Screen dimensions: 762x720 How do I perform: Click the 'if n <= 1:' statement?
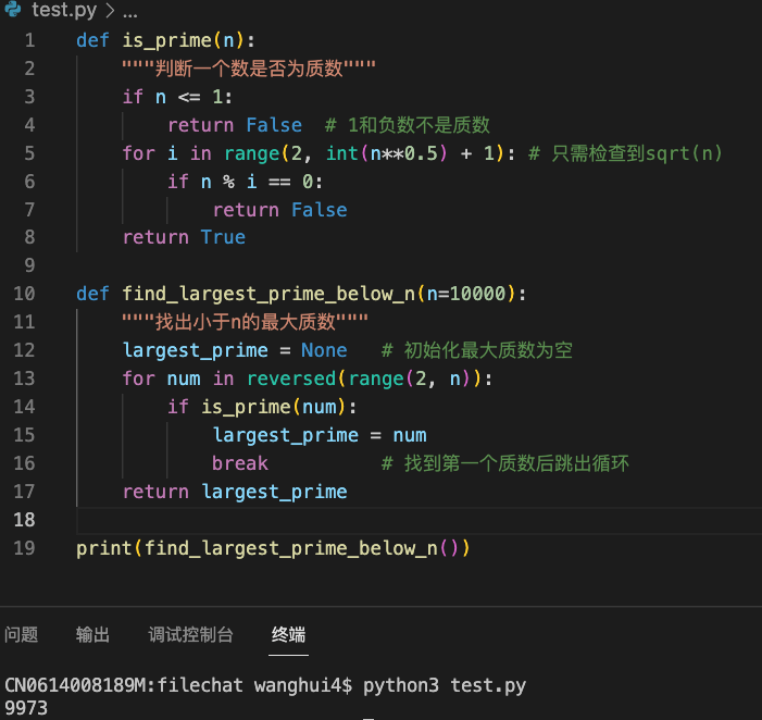coord(177,97)
